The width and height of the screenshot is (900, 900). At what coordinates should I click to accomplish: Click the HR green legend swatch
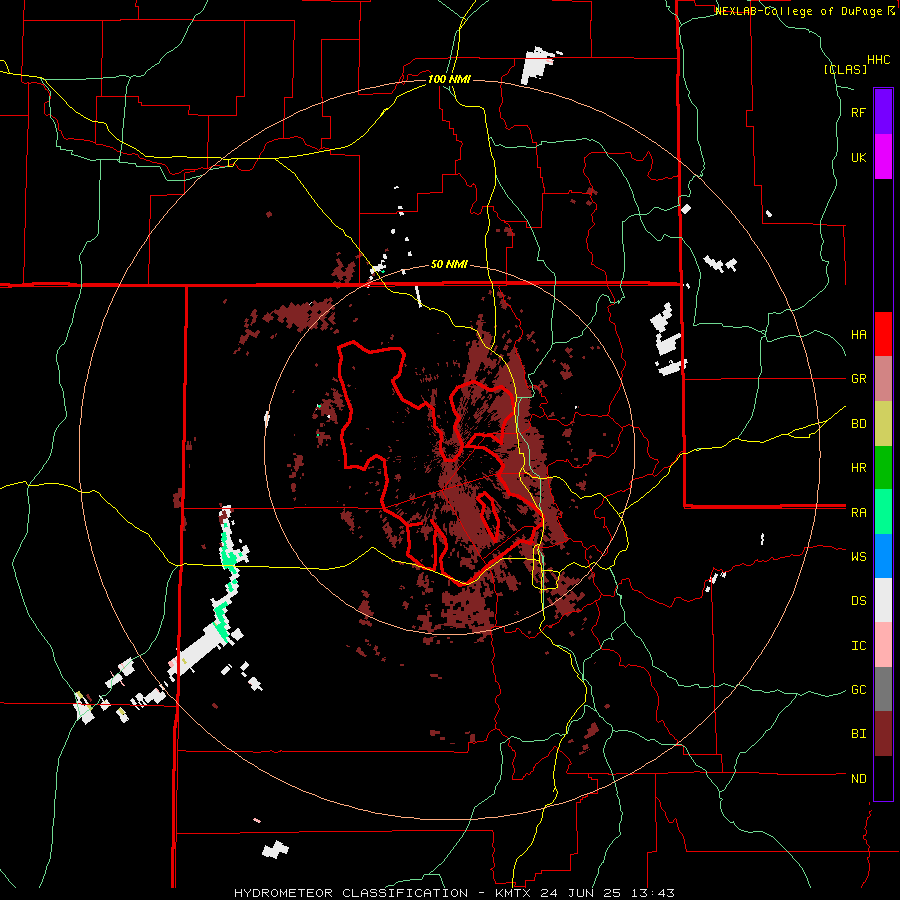[x=883, y=468]
